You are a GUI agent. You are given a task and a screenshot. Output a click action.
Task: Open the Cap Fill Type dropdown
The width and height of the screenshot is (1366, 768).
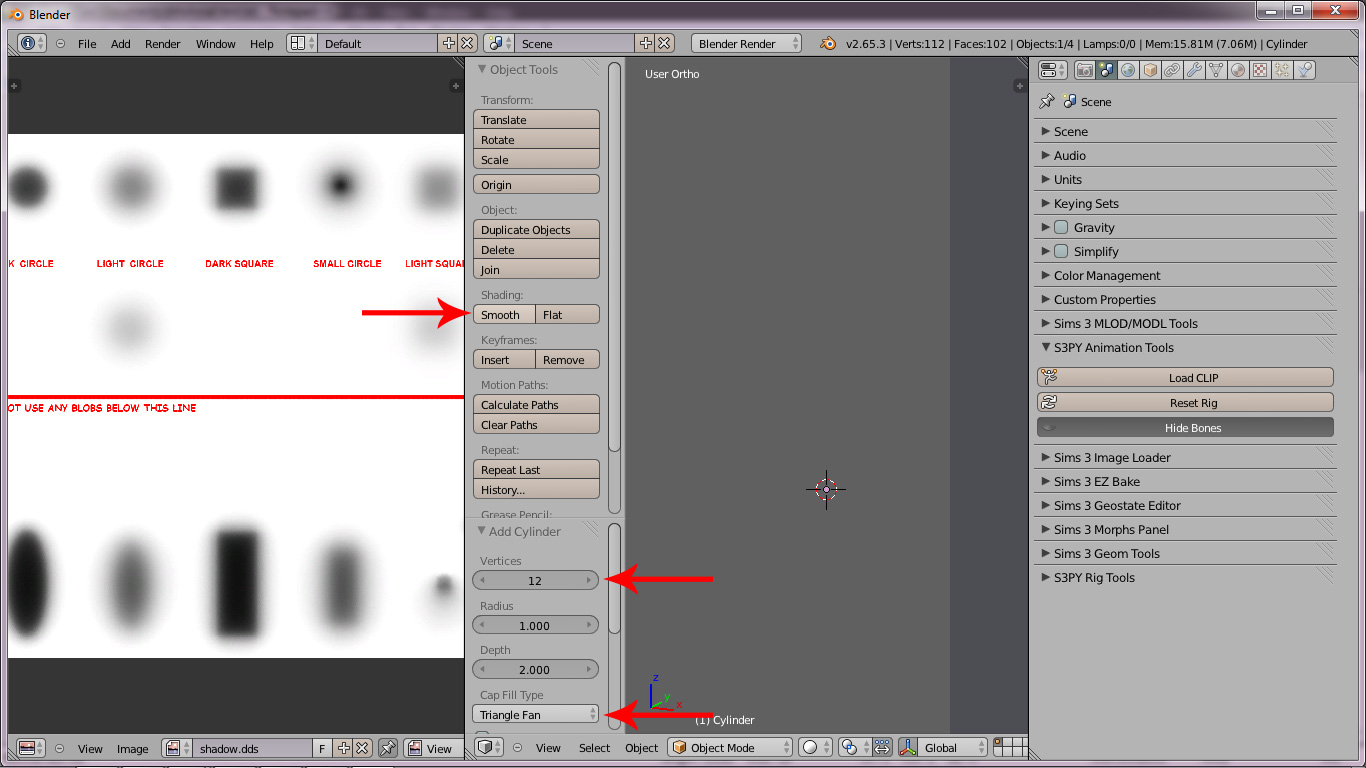tap(535, 714)
